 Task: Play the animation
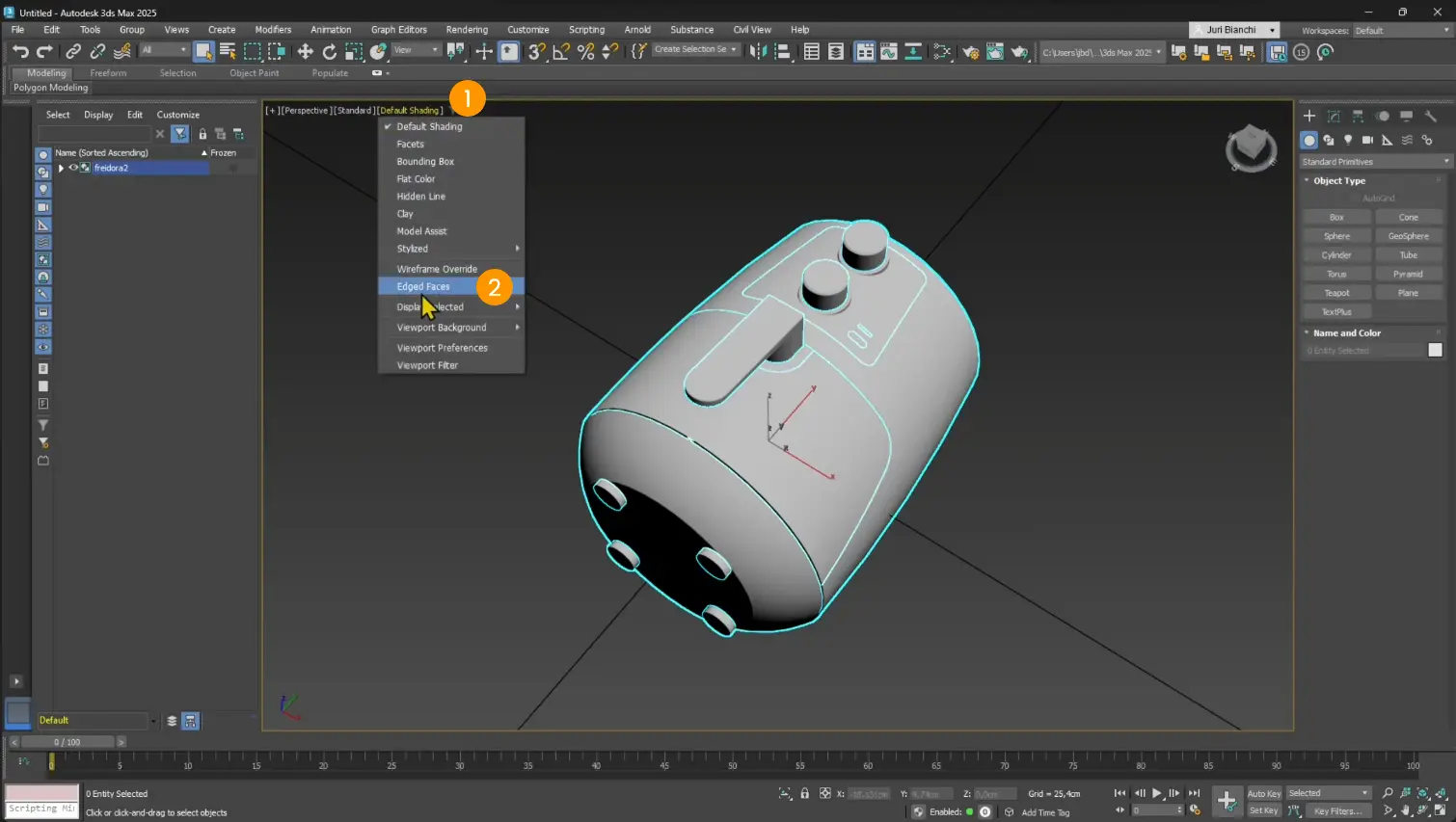(x=1156, y=793)
